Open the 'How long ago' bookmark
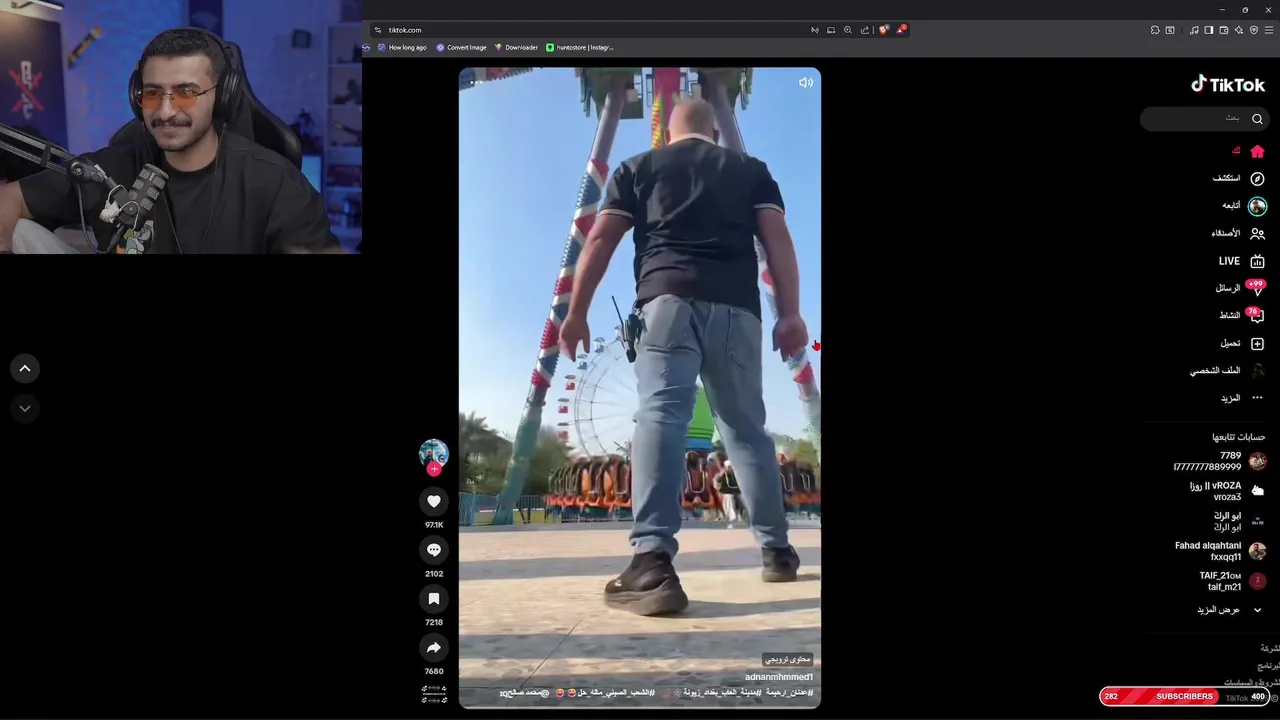 click(x=401, y=47)
